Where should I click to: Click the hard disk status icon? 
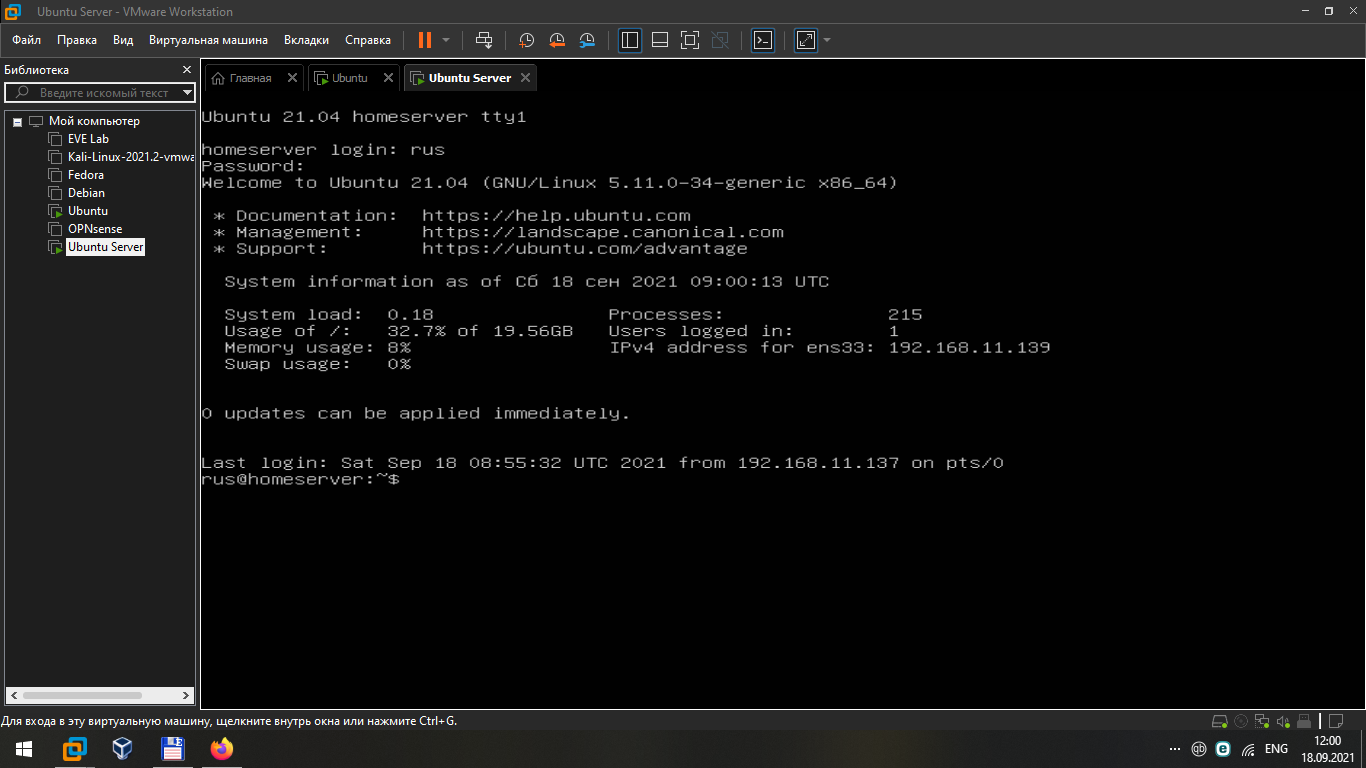coord(1219,721)
